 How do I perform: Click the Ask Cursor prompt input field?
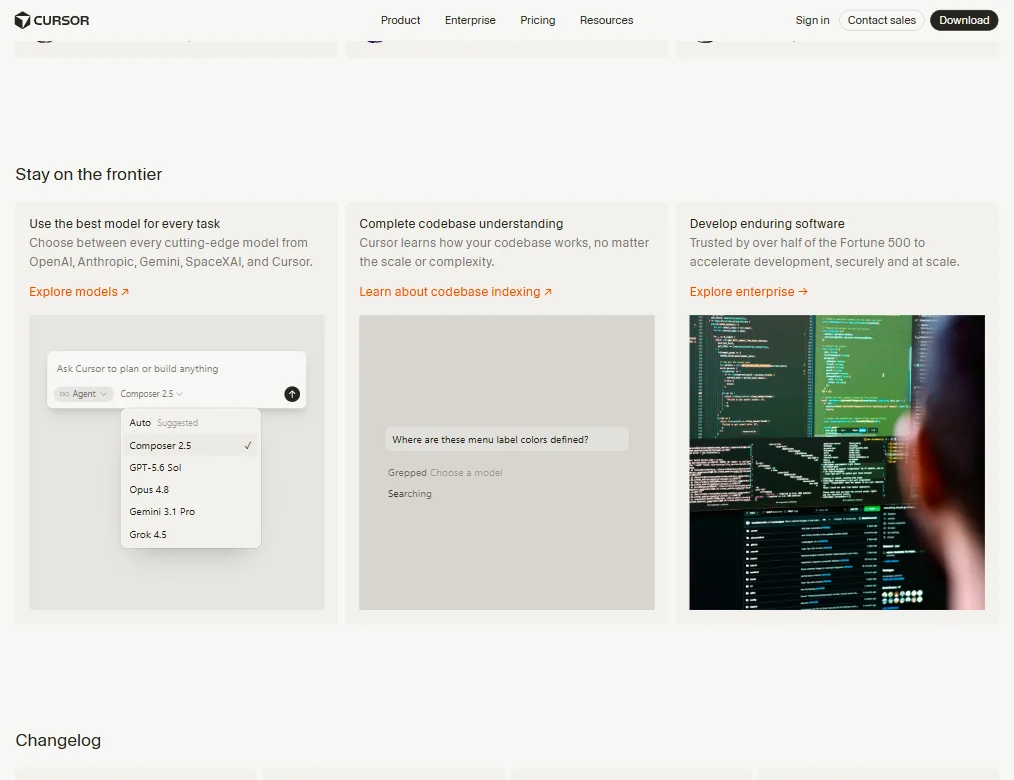(176, 369)
